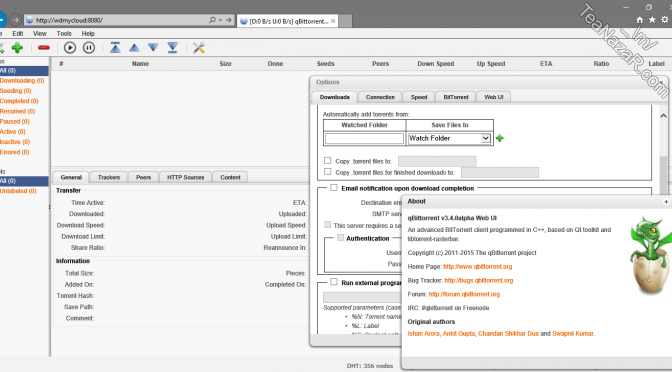Image resolution: width=672 pixels, height=372 pixels.
Task: Move torrent up in queue icon
Action: (x=134, y=48)
